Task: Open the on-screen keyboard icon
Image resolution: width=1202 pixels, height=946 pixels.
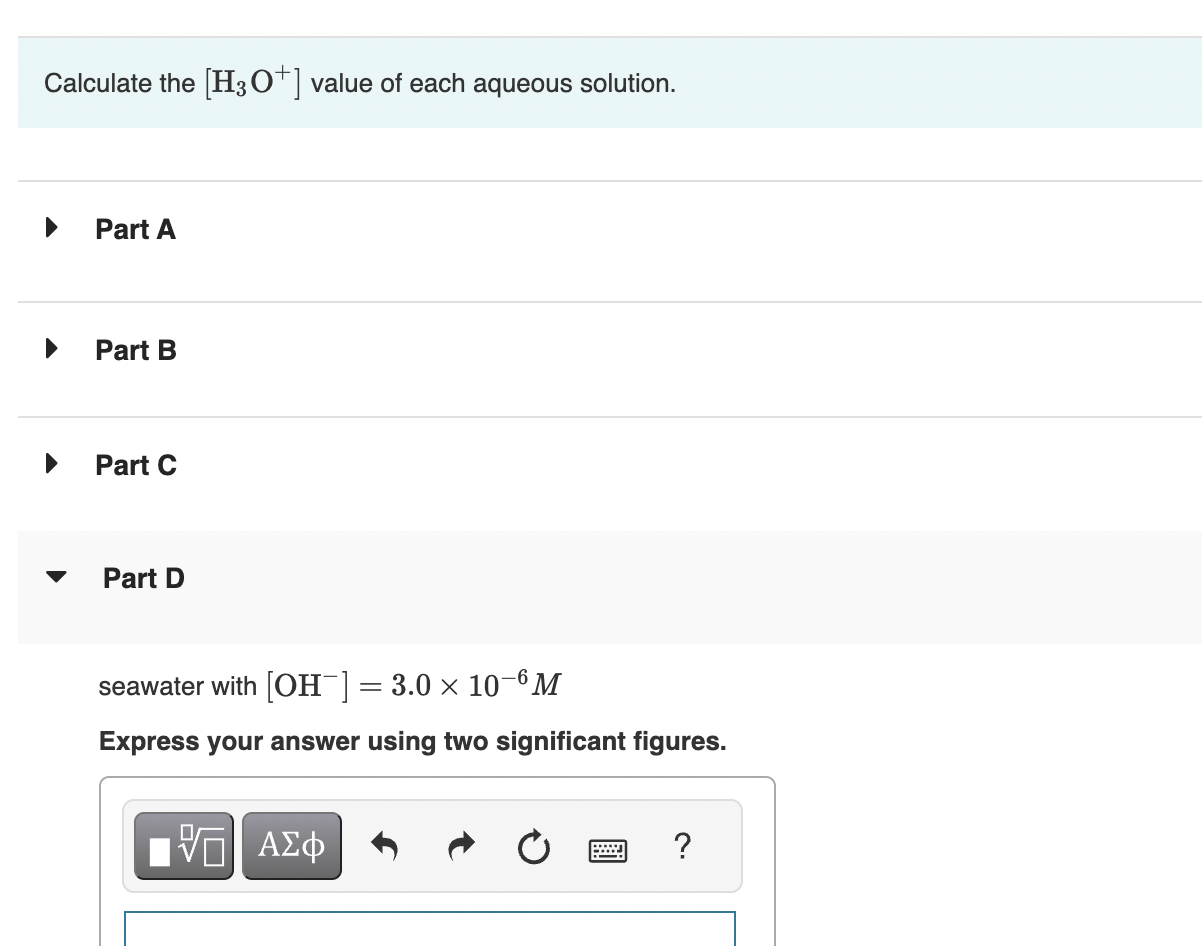Action: pyautogui.click(x=608, y=849)
